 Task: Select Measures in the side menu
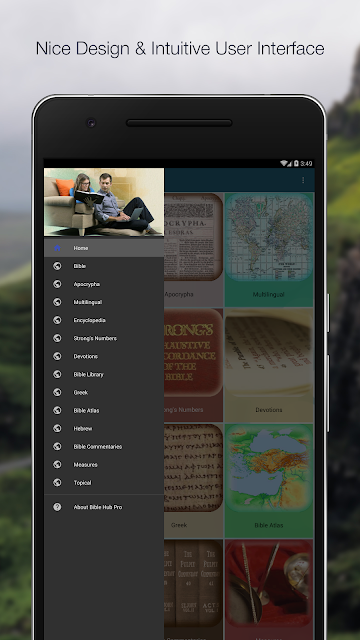pyautogui.click(x=104, y=464)
